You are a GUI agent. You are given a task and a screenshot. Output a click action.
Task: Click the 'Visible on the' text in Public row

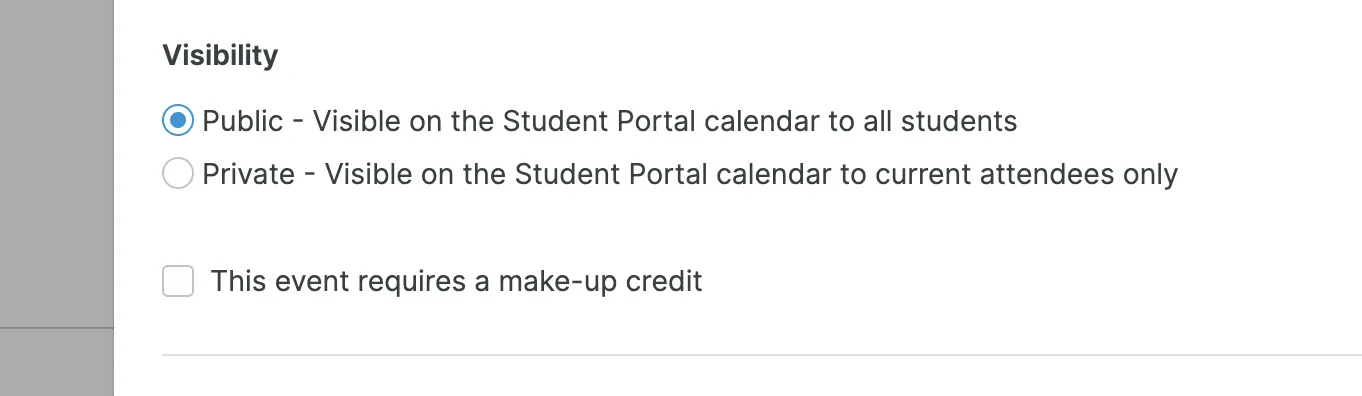(x=403, y=121)
